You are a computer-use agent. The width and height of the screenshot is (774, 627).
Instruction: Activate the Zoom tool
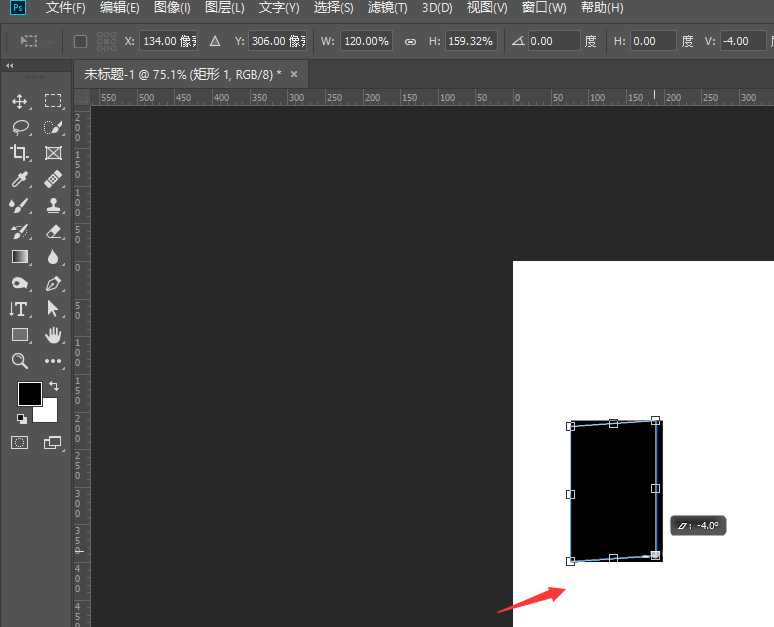[x=19, y=361]
